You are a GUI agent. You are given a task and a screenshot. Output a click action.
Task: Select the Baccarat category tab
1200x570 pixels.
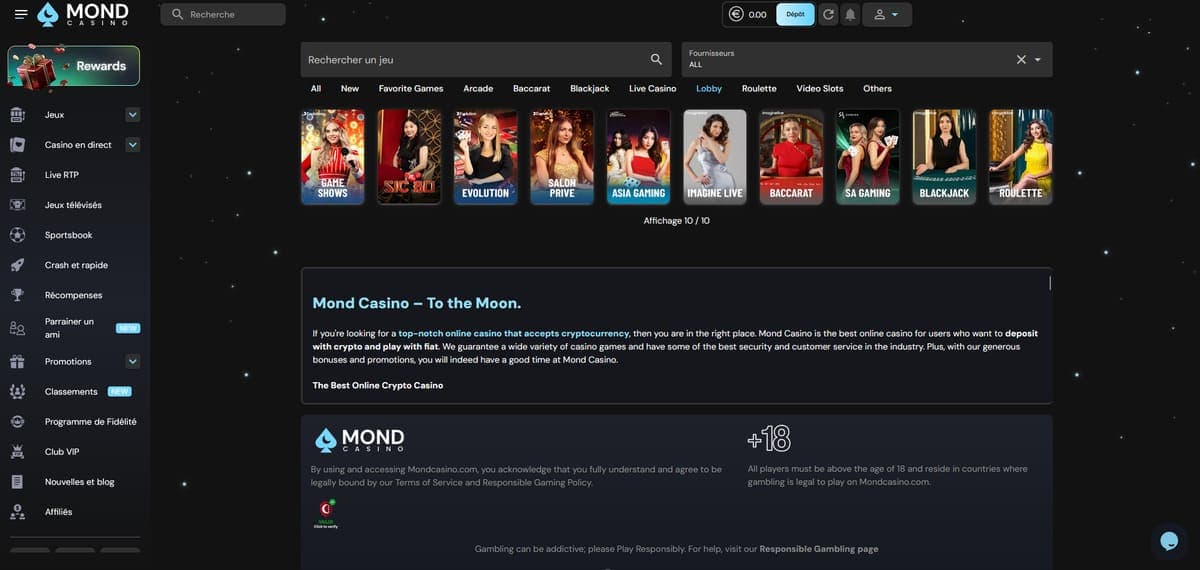pyautogui.click(x=532, y=88)
